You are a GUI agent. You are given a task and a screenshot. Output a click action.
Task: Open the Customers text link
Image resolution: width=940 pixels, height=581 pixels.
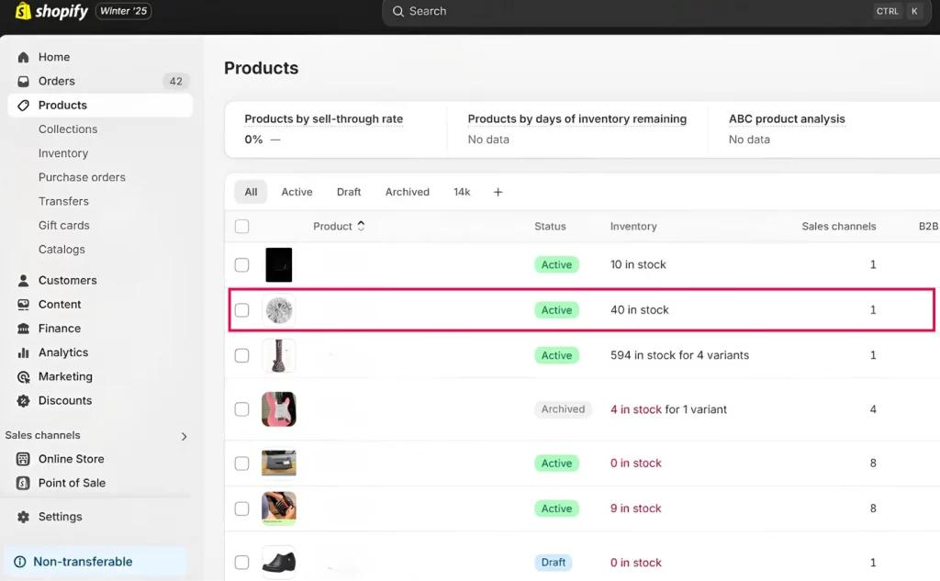click(68, 280)
